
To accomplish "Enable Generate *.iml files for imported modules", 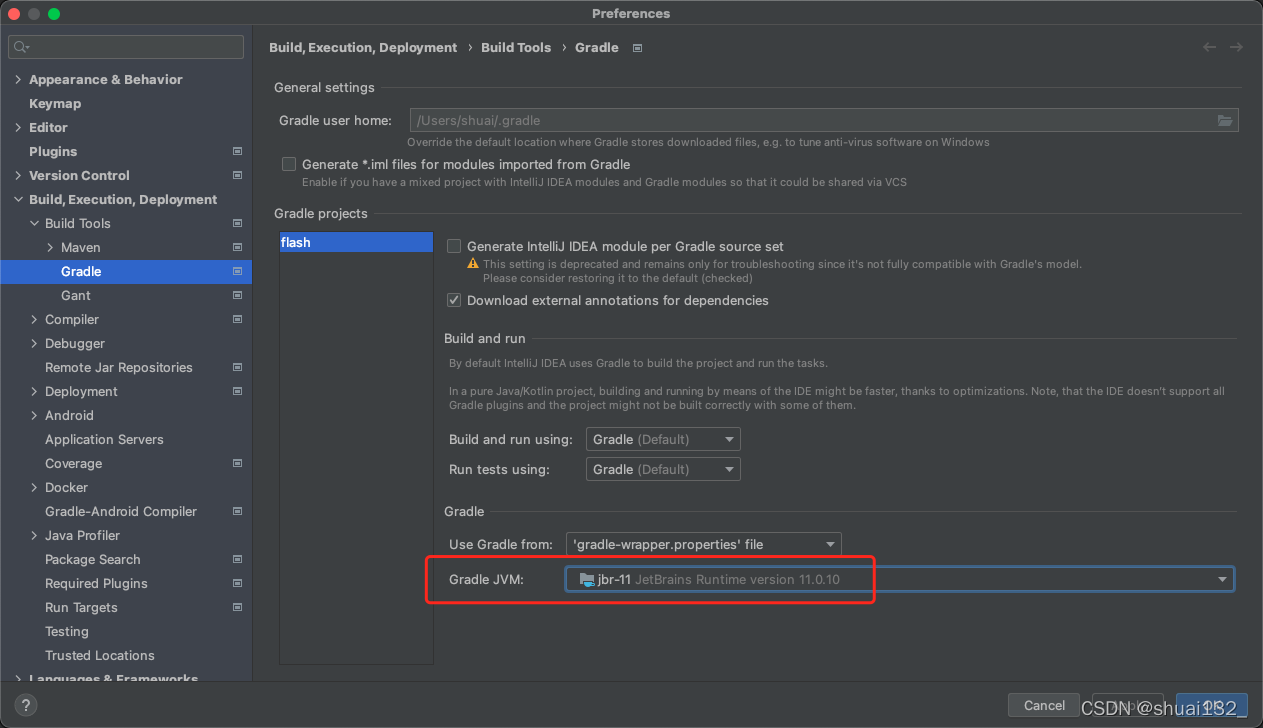I will [x=288, y=164].
